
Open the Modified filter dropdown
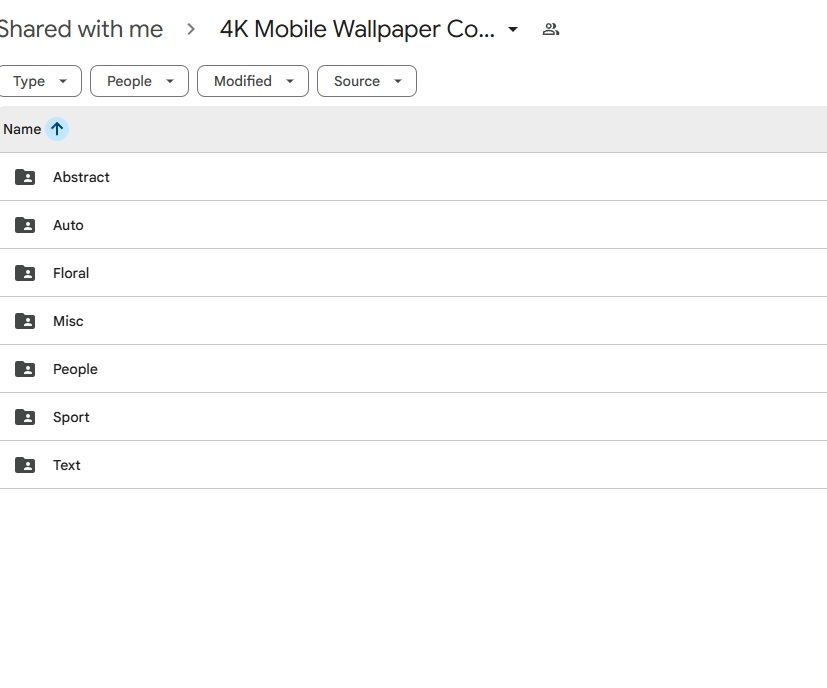[252, 81]
